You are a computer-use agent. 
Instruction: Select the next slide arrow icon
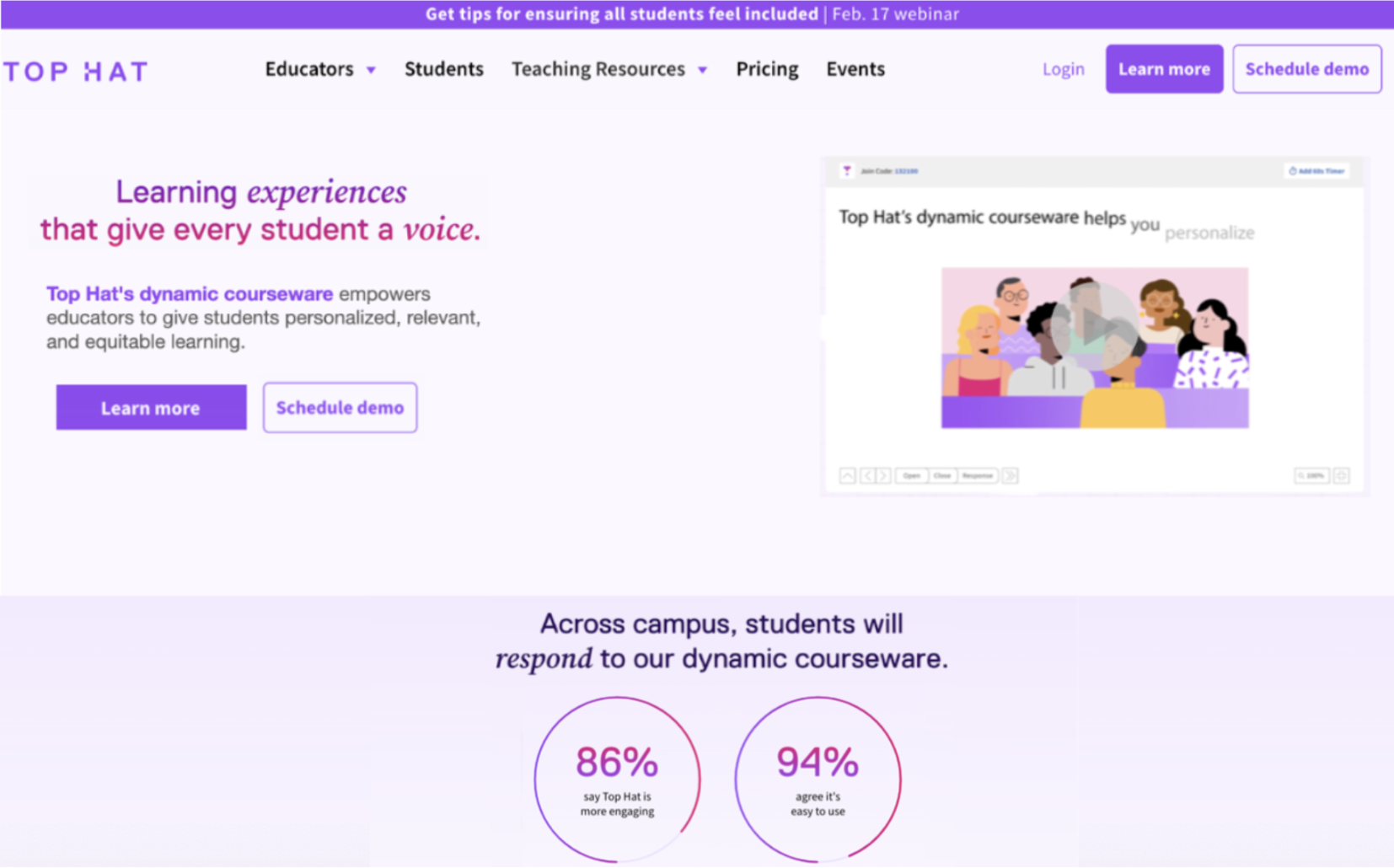pyautogui.click(x=883, y=475)
